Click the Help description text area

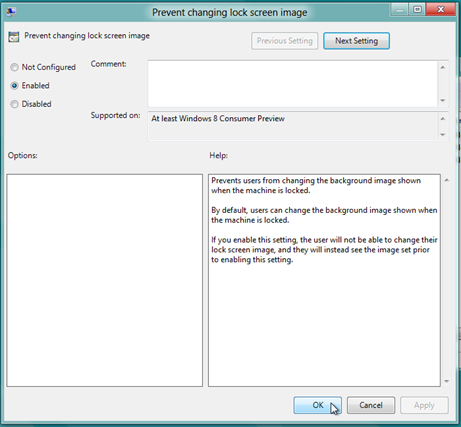[x=324, y=280]
